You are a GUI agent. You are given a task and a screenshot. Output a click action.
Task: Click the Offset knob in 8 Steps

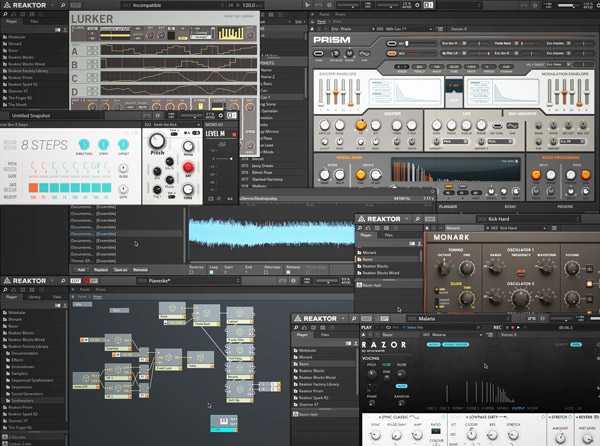tap(123, 144)
